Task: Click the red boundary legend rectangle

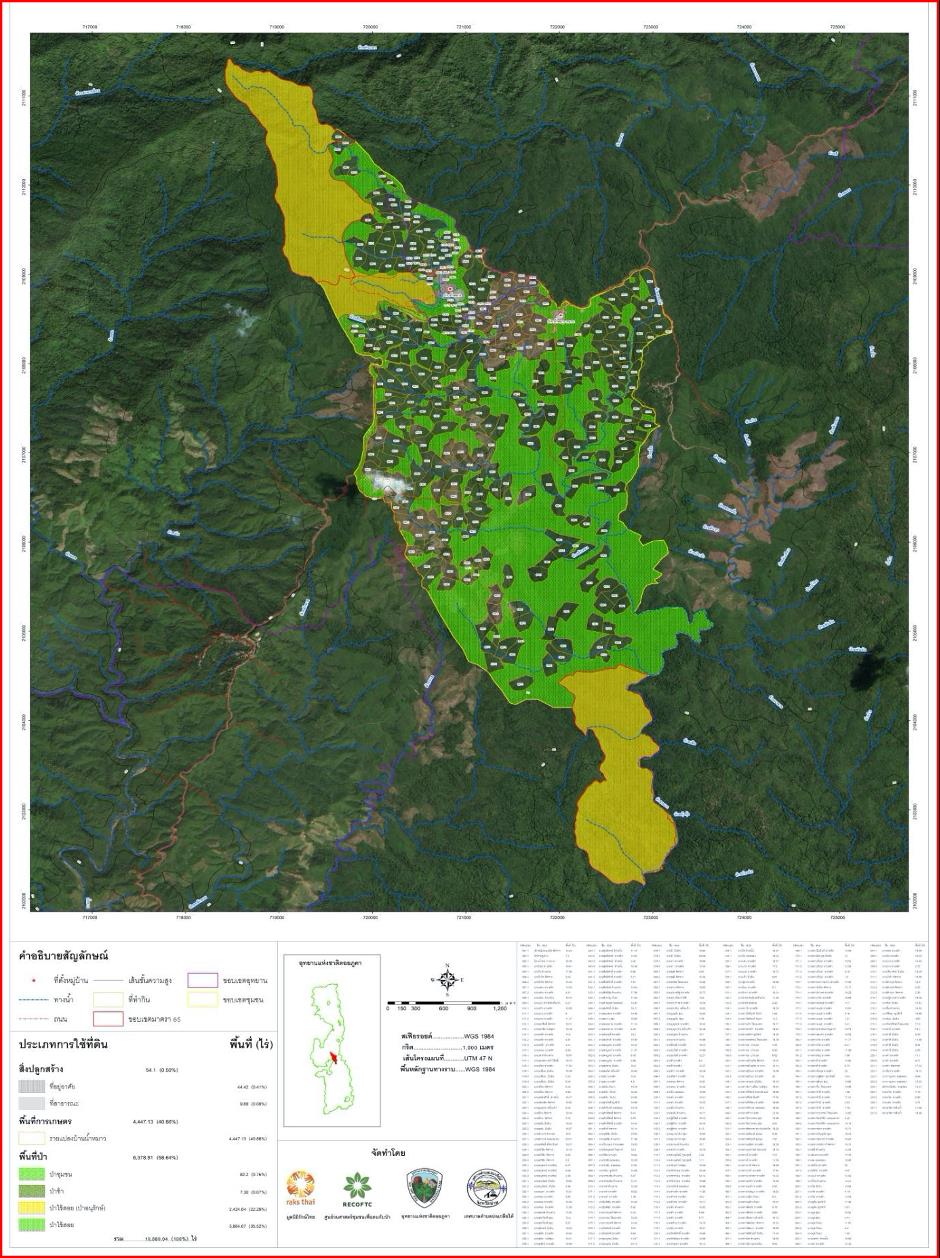Action: [x=108, y=1018]
